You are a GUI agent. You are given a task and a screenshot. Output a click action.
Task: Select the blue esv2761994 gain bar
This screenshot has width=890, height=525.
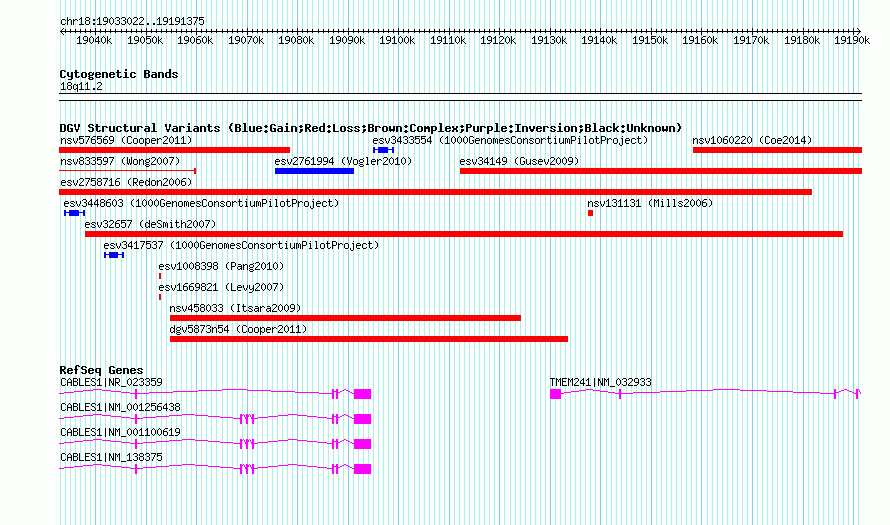point(314,171)
